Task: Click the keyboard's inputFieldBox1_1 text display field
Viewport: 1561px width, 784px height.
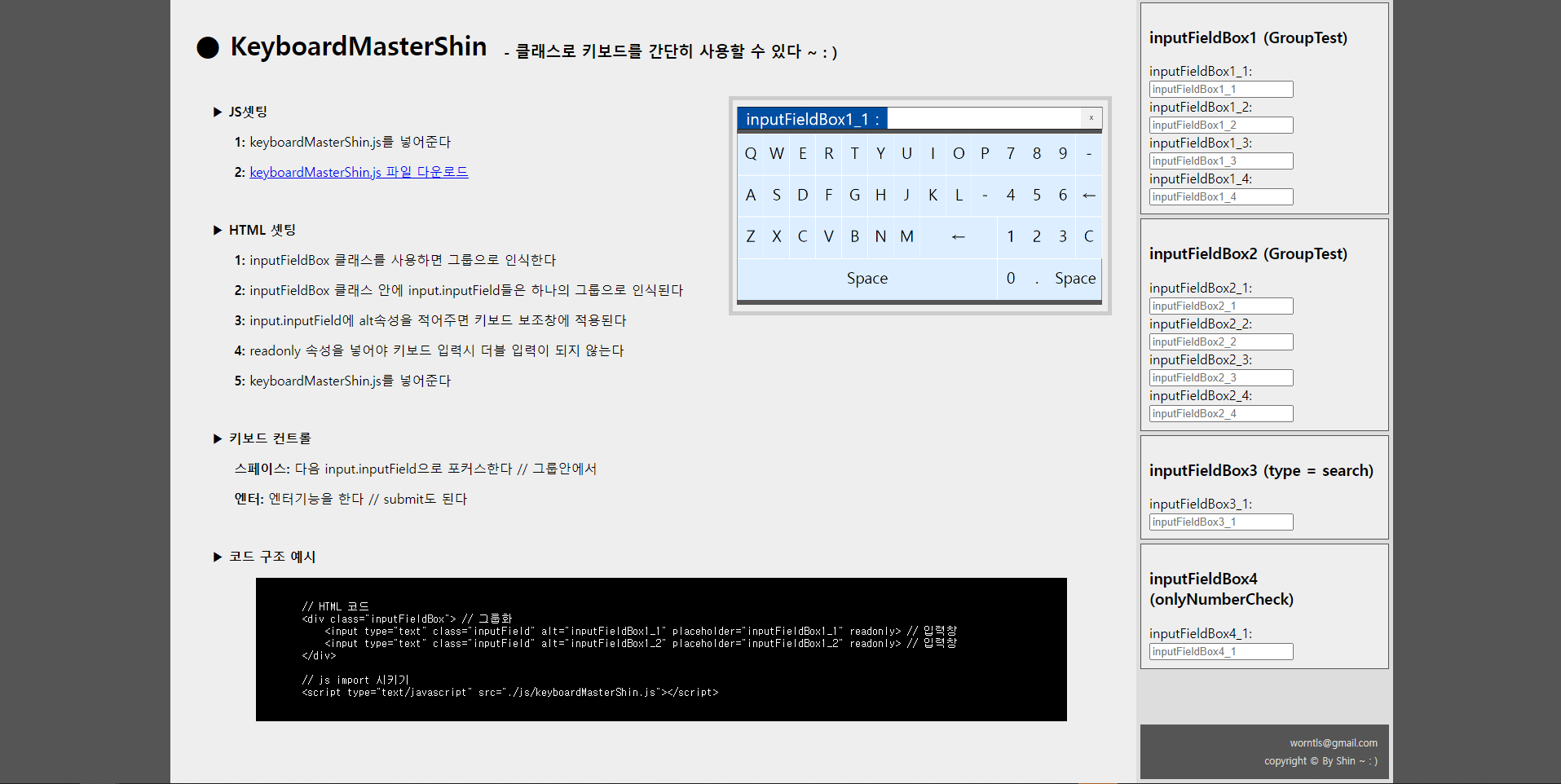Action: pyautogui.click(x=984, y=118)
